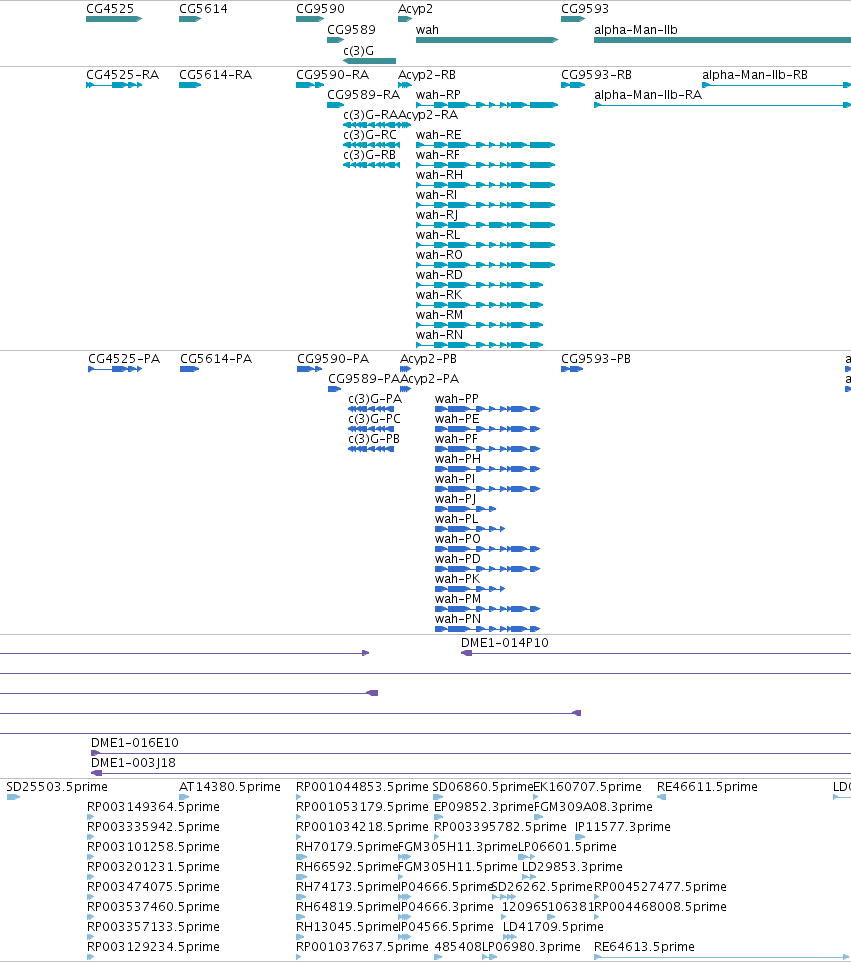Click protein CG9590-PA label
Screen dimensions: 851x962
[333, 359]
